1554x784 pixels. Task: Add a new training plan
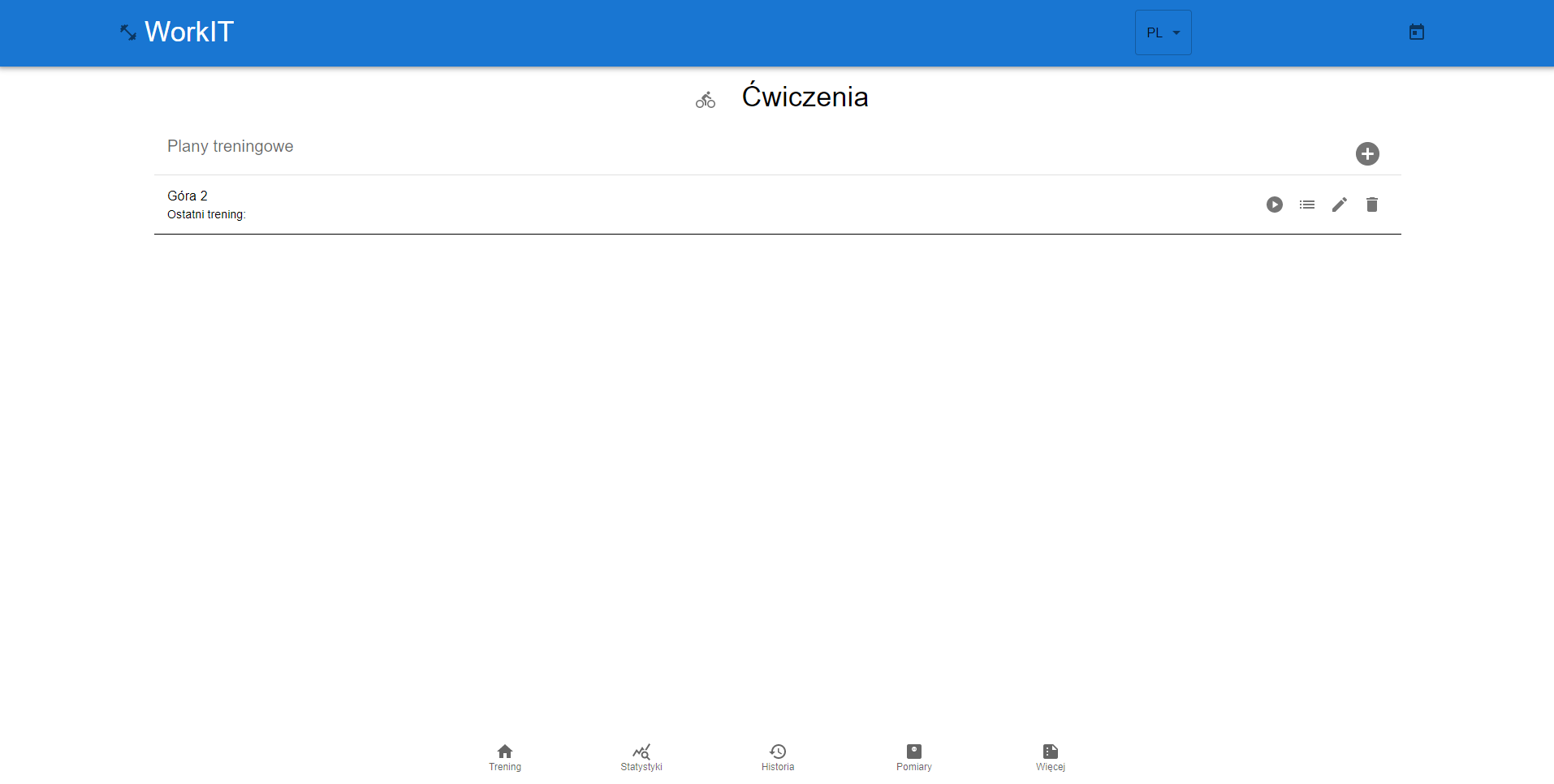coord(1367,153)
